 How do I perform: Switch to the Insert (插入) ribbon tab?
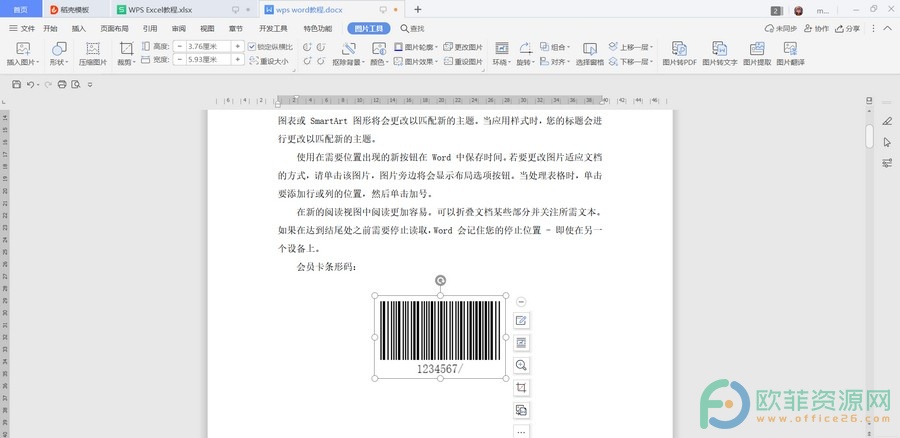tap(79, 29)
